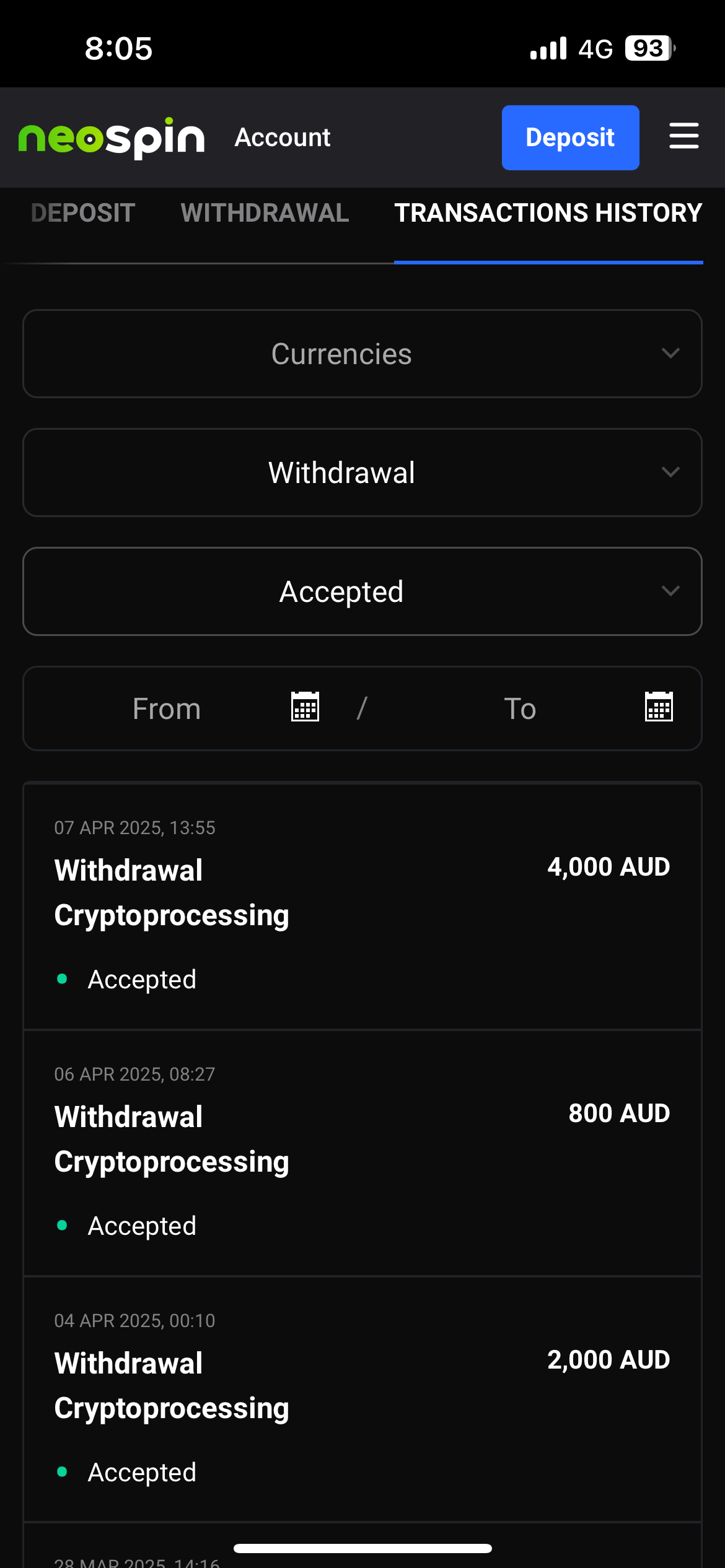
Task: Open the 800 AUD withdrawal entry
Action: pos(362,1152)
